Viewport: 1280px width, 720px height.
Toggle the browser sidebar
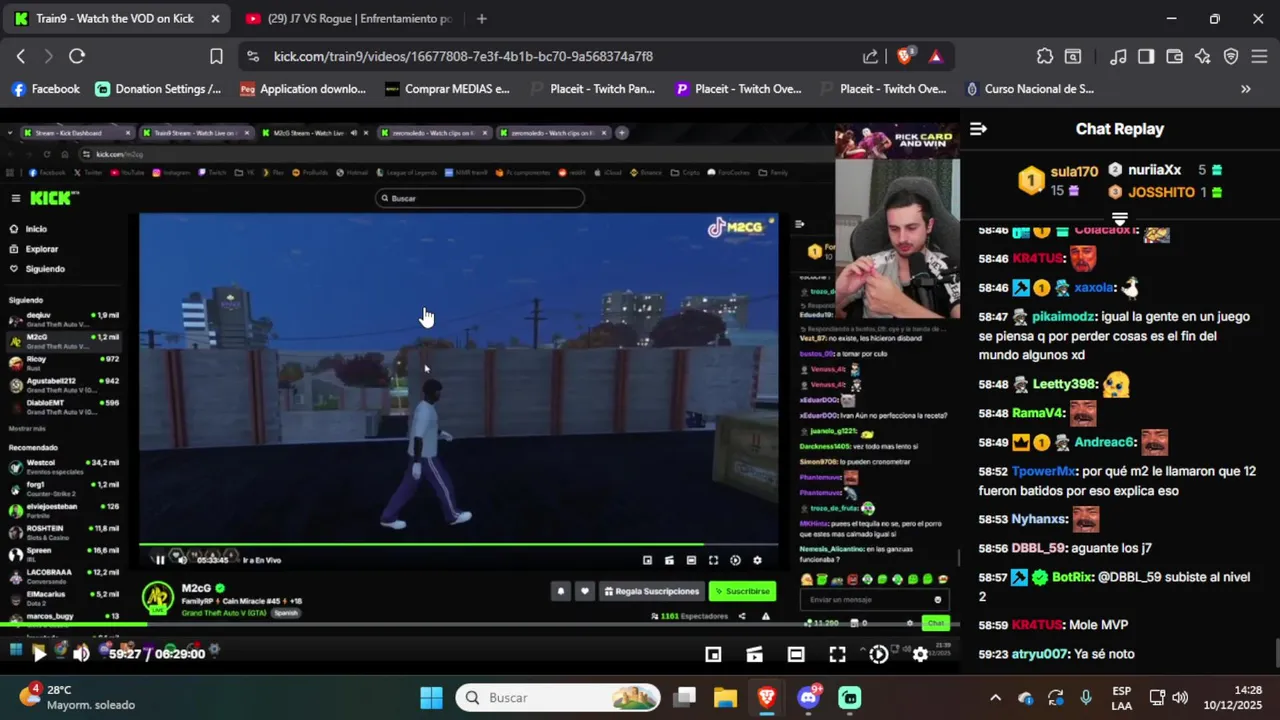[x=1146, y=57]
